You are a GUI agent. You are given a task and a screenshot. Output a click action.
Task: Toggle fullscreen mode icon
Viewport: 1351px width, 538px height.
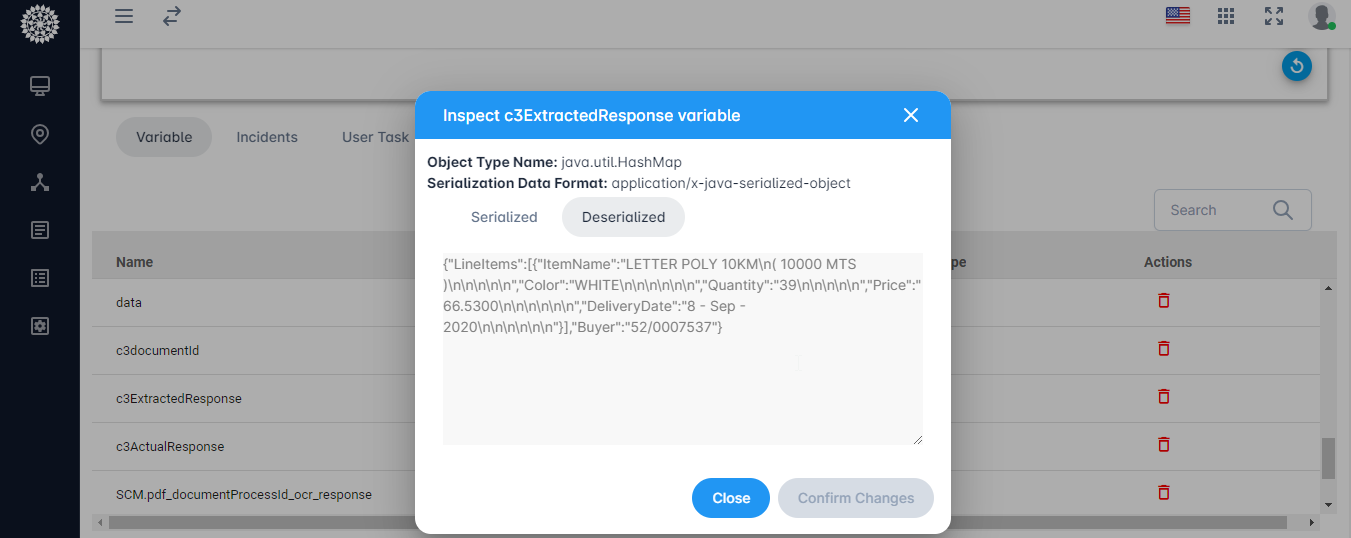tap(1274, 16)
